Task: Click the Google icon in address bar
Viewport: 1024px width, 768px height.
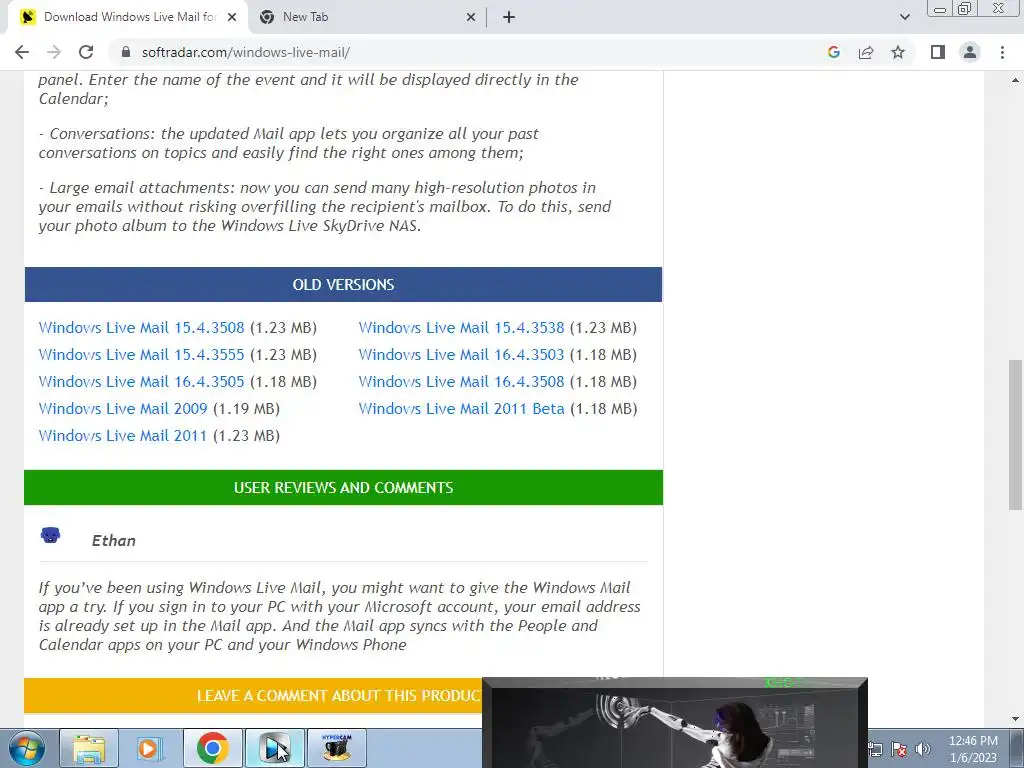Action: [x=833, y=52]
